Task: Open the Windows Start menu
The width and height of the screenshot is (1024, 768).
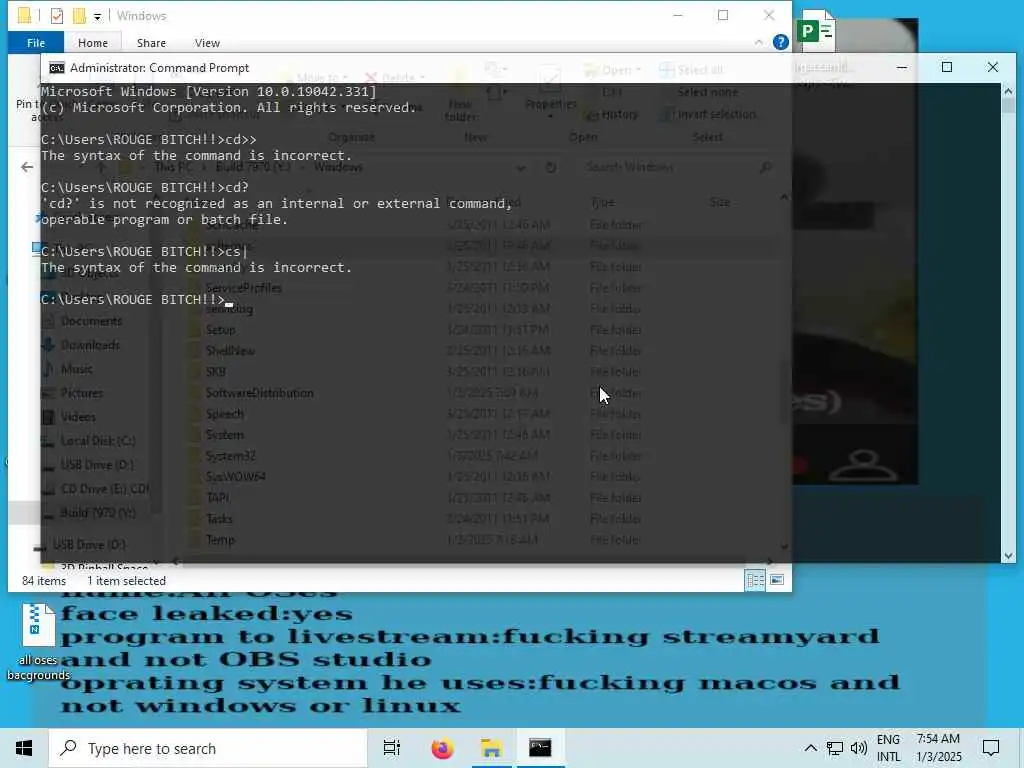Action: point(24,748)
